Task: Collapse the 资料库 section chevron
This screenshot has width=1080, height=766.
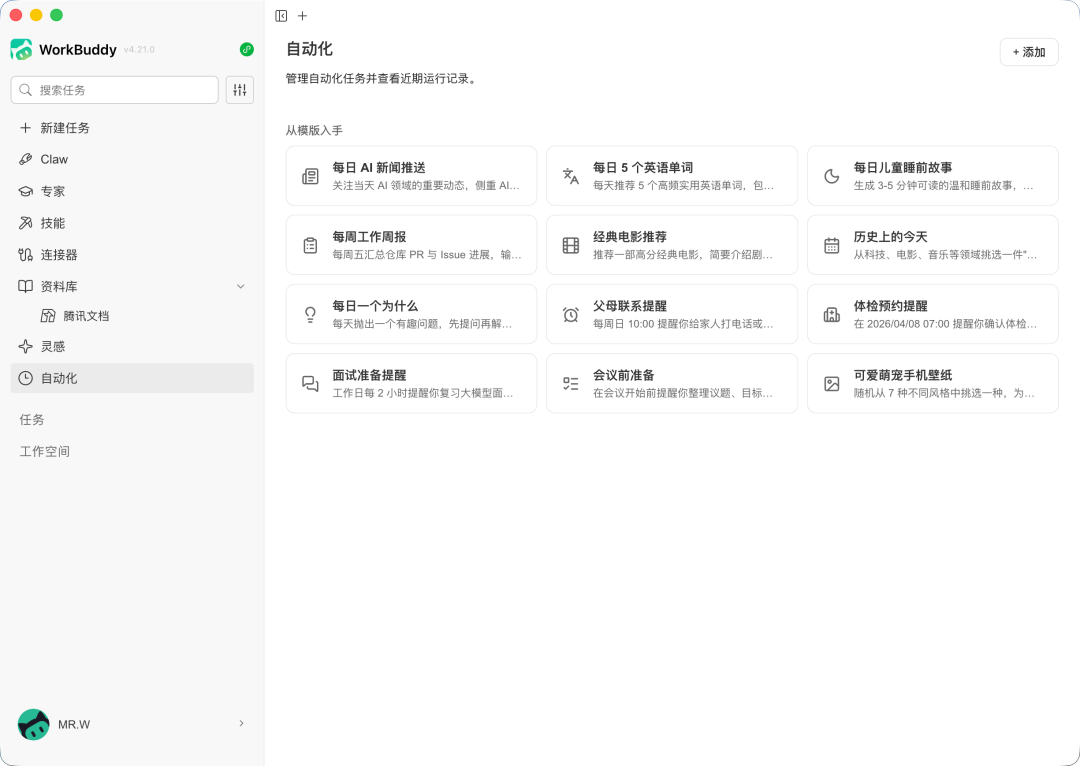Action: coord(240,287)
